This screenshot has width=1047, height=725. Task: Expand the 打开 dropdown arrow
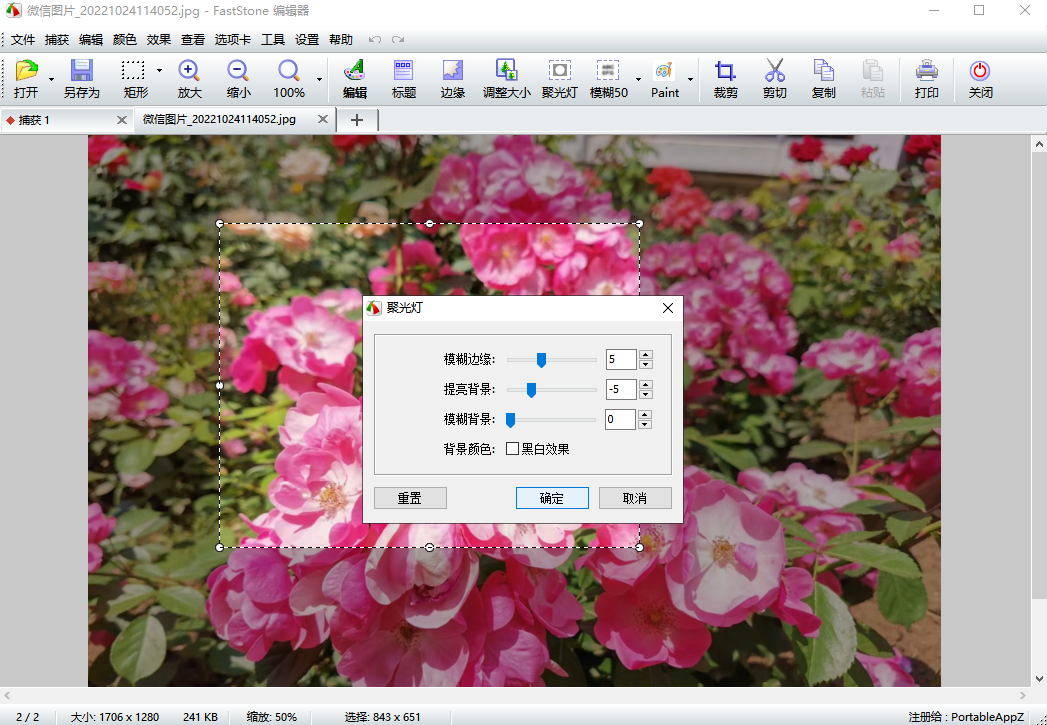point(51,78)
